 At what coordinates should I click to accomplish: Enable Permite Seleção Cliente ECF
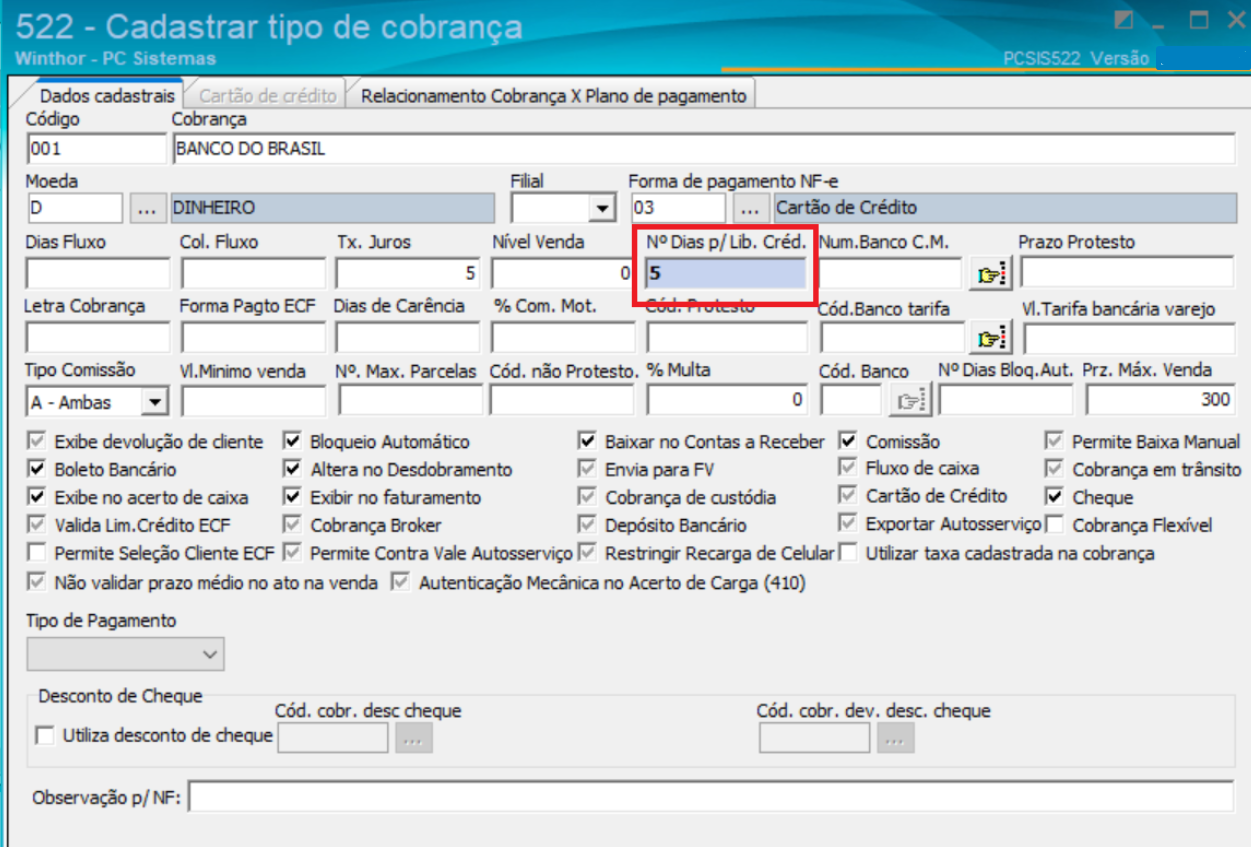38,553
